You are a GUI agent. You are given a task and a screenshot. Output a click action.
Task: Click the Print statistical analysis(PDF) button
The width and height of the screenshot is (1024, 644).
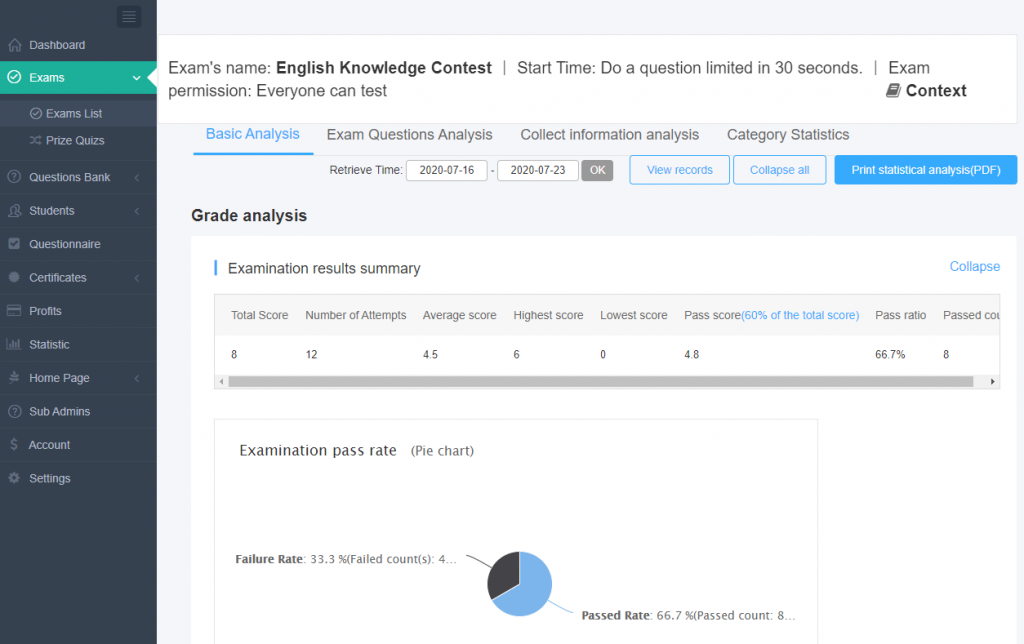pos(925,169)
